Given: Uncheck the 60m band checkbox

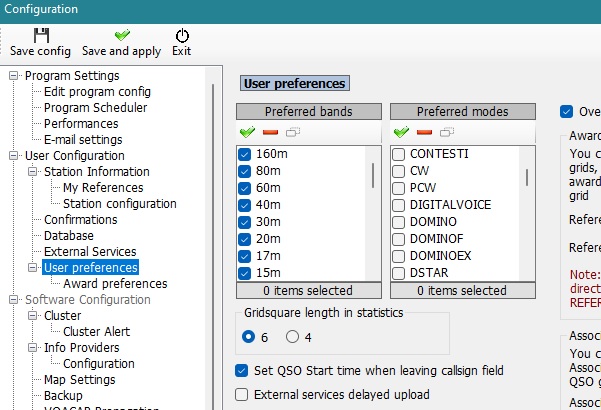Looking at the screenshot, I should [245, 188].
